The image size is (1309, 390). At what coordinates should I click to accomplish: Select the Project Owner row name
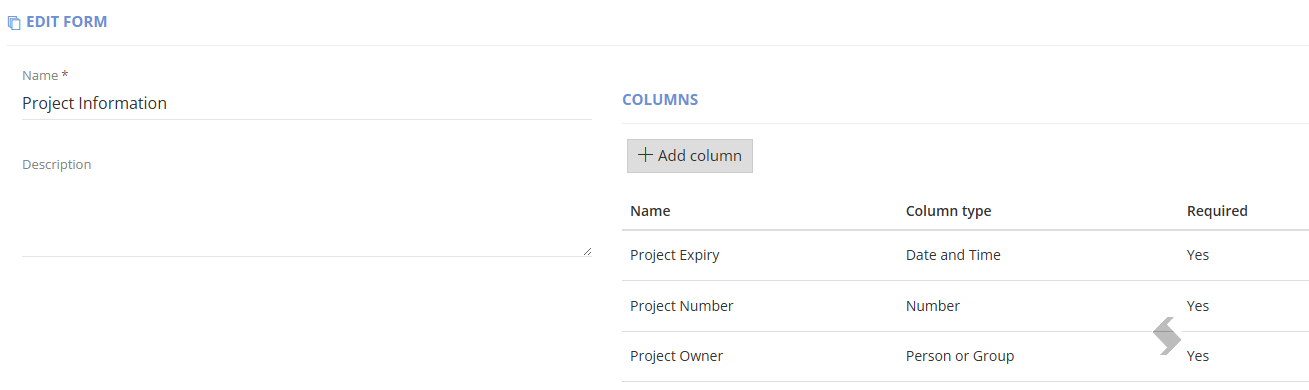click(x=676, y=356)
